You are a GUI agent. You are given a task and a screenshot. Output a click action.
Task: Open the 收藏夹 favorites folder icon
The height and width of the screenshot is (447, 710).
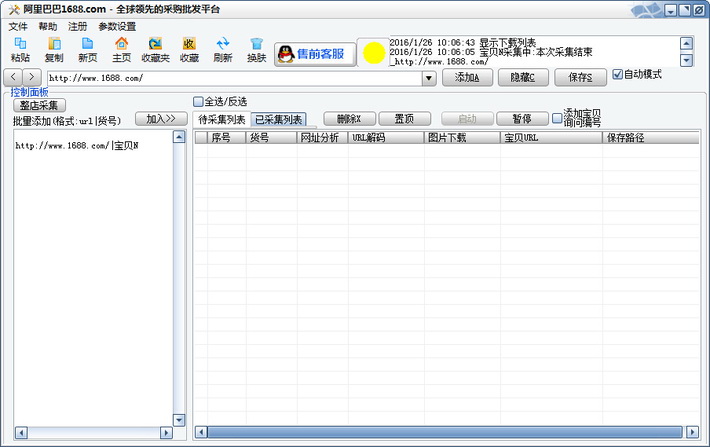click(x=155, y=50)
